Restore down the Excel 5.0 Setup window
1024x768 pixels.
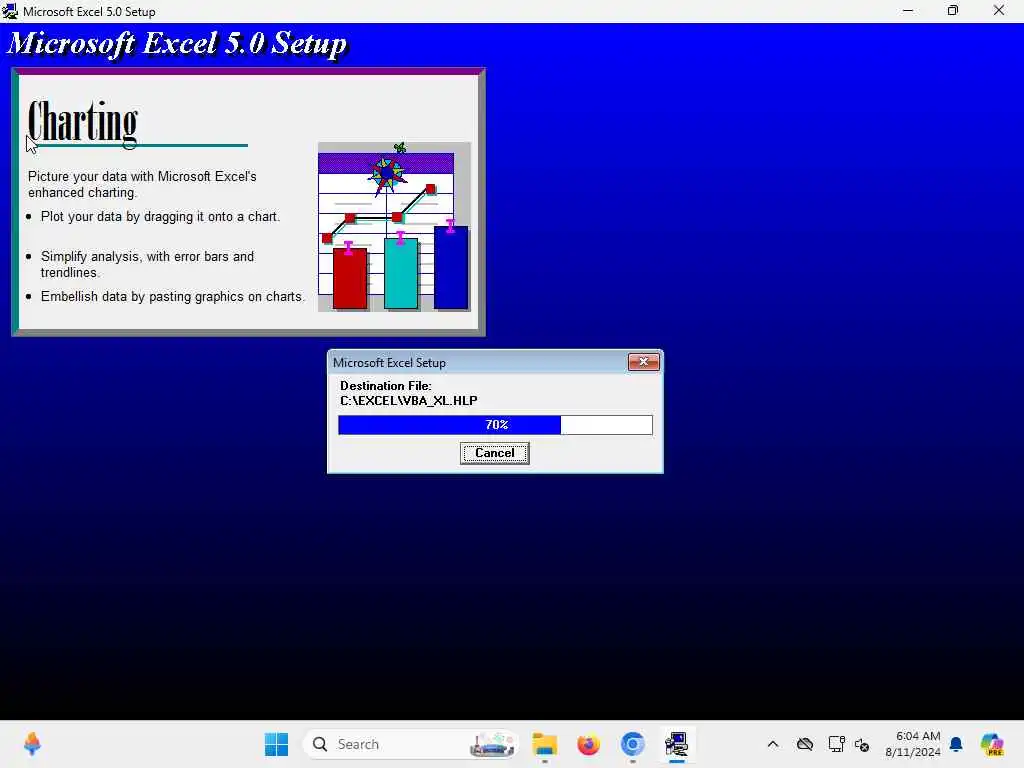point(953,11)
